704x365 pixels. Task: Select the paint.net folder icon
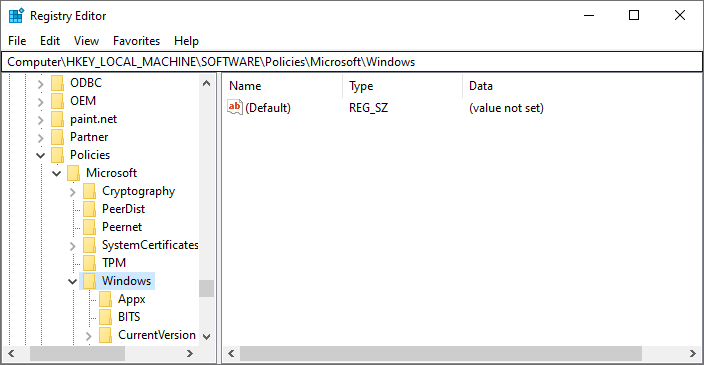[x=57, y=119]
